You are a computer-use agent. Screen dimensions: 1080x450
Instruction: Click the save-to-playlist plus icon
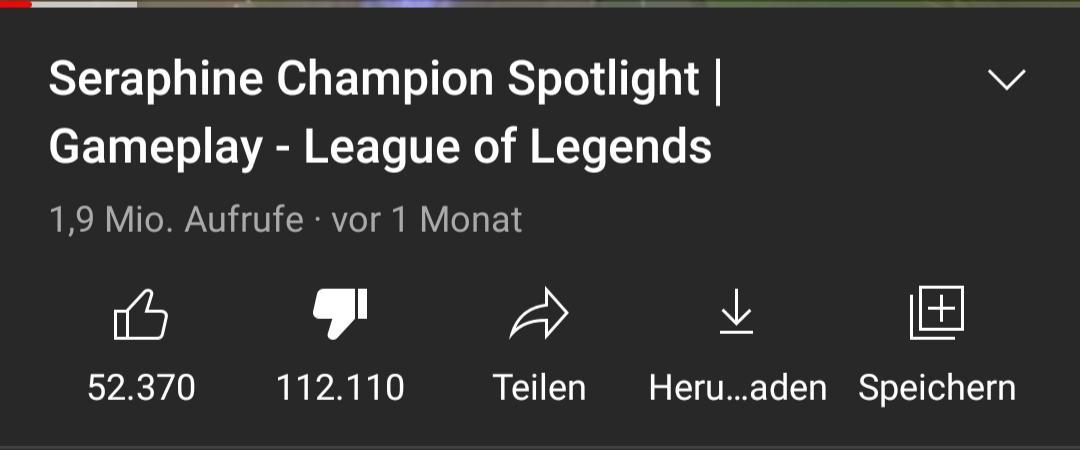(936, 313)
